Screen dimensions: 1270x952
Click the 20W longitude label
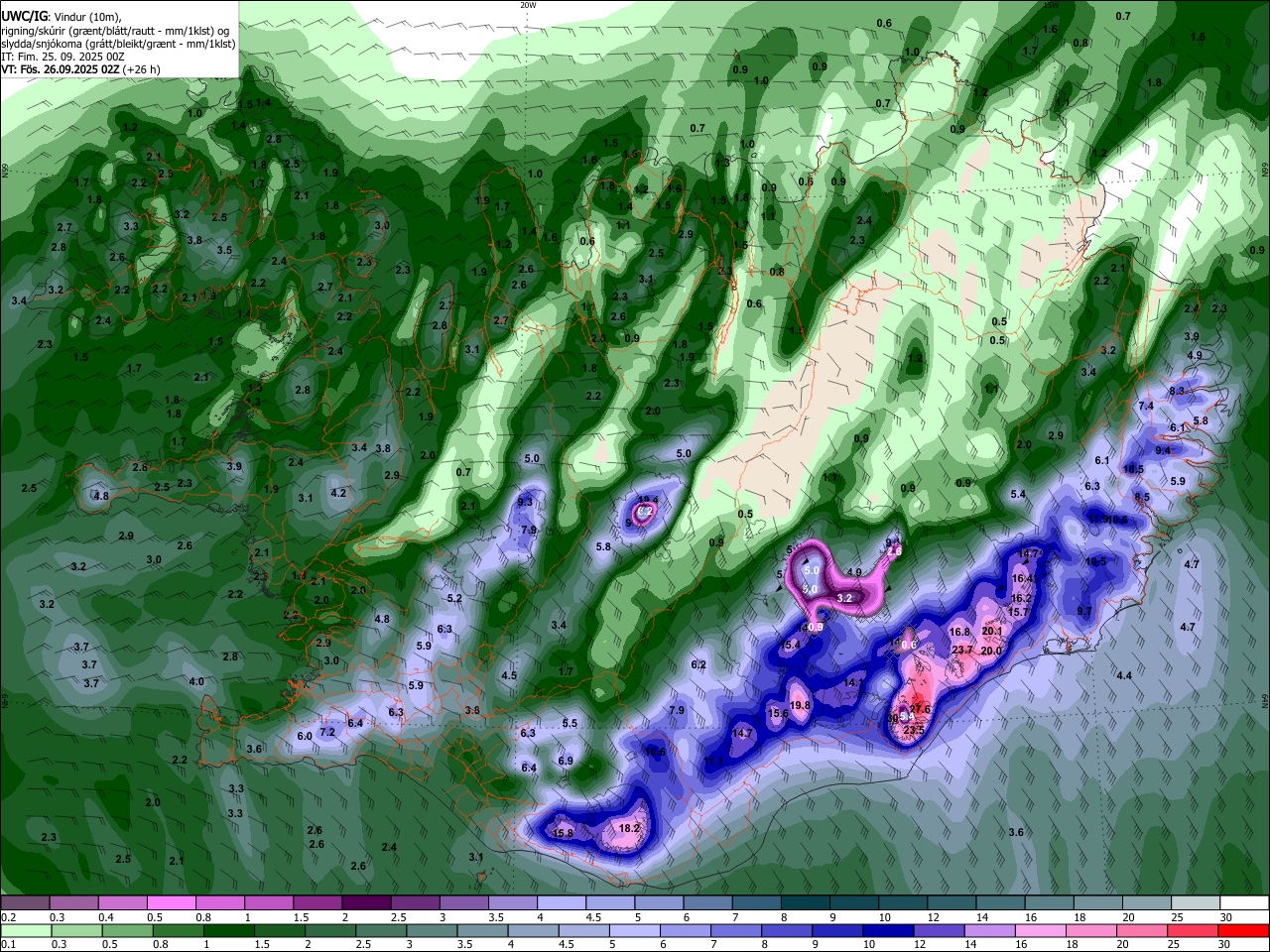point(528,5)
